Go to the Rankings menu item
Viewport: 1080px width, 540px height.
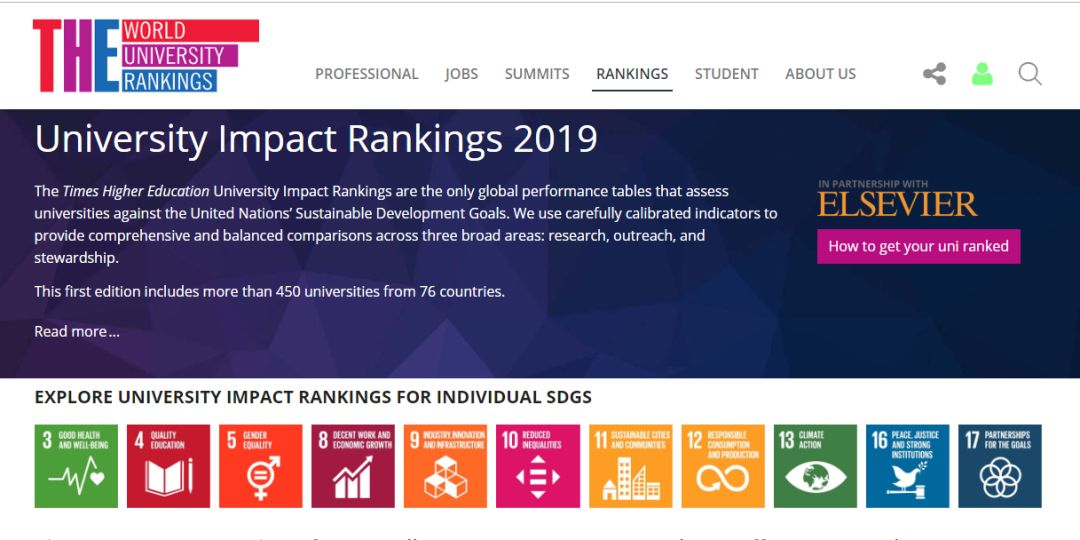[632, 74]
